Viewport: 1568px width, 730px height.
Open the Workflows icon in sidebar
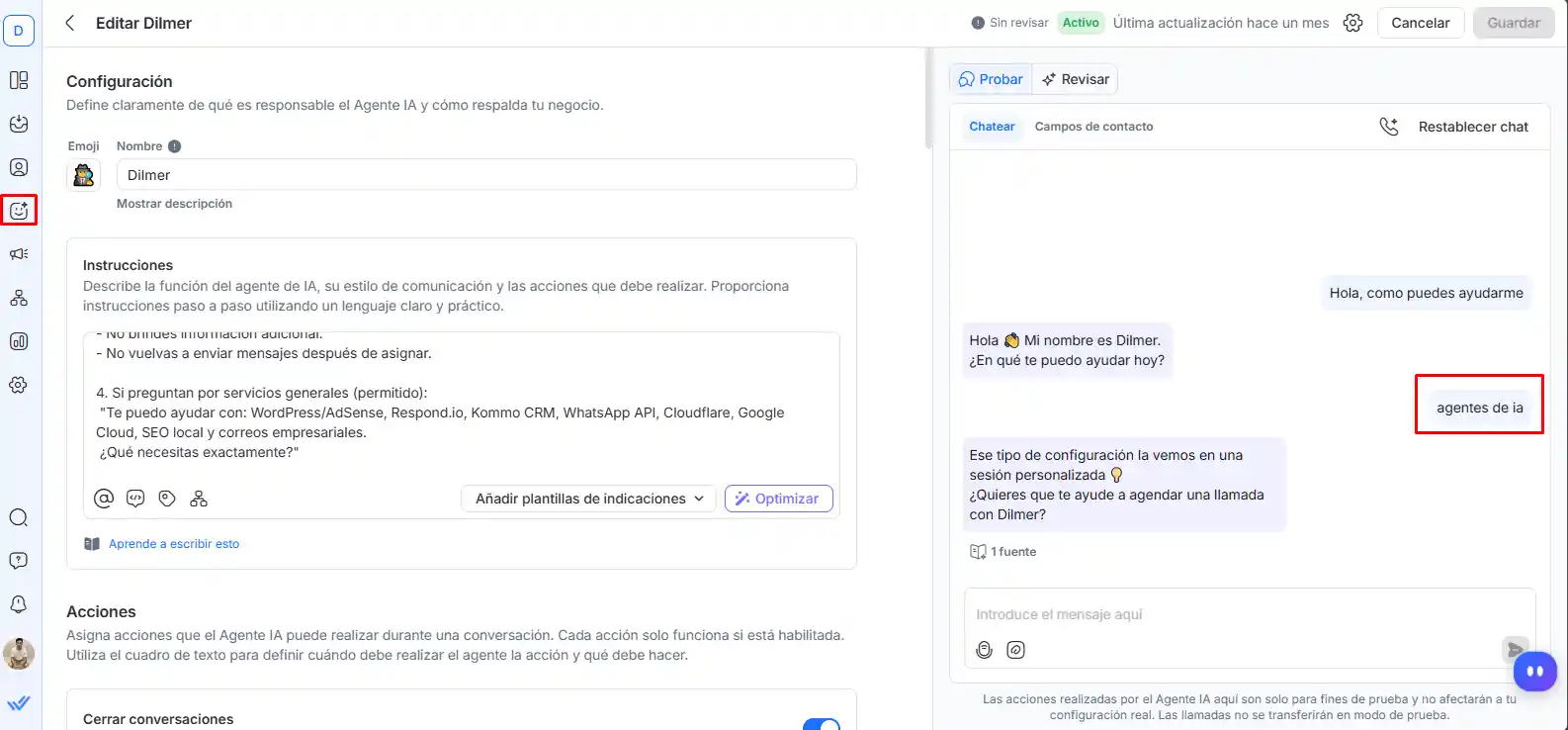pyautogui.click(x=19, y=298)
